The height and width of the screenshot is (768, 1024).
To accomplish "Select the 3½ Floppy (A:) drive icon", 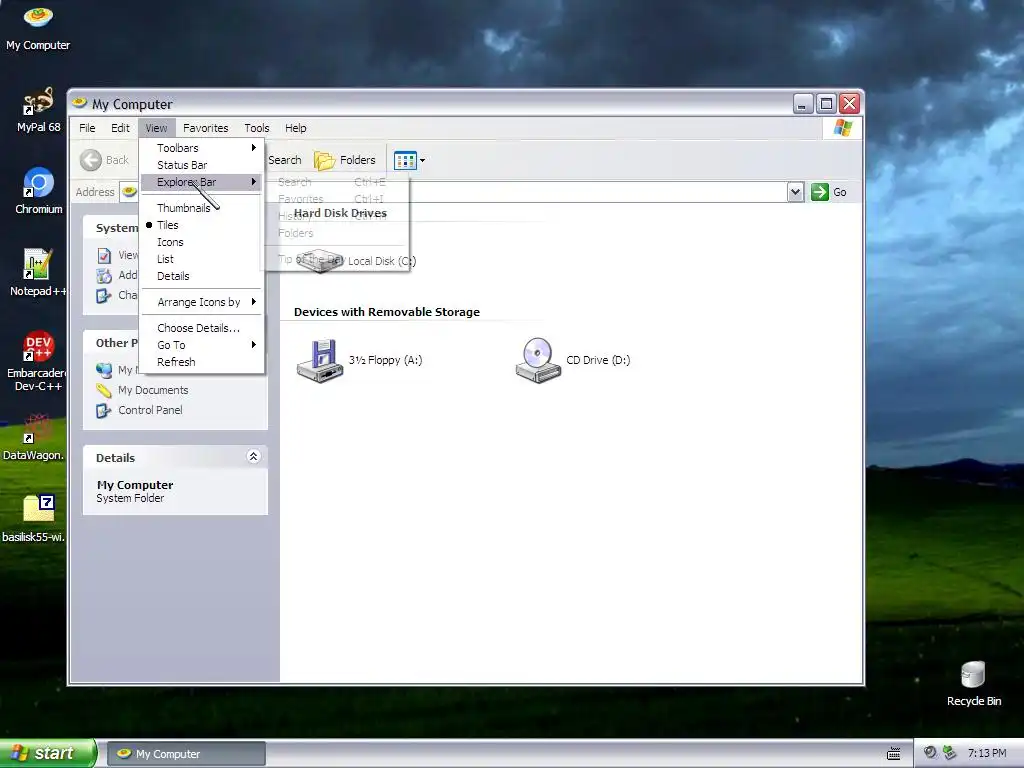I will [319, 360].
